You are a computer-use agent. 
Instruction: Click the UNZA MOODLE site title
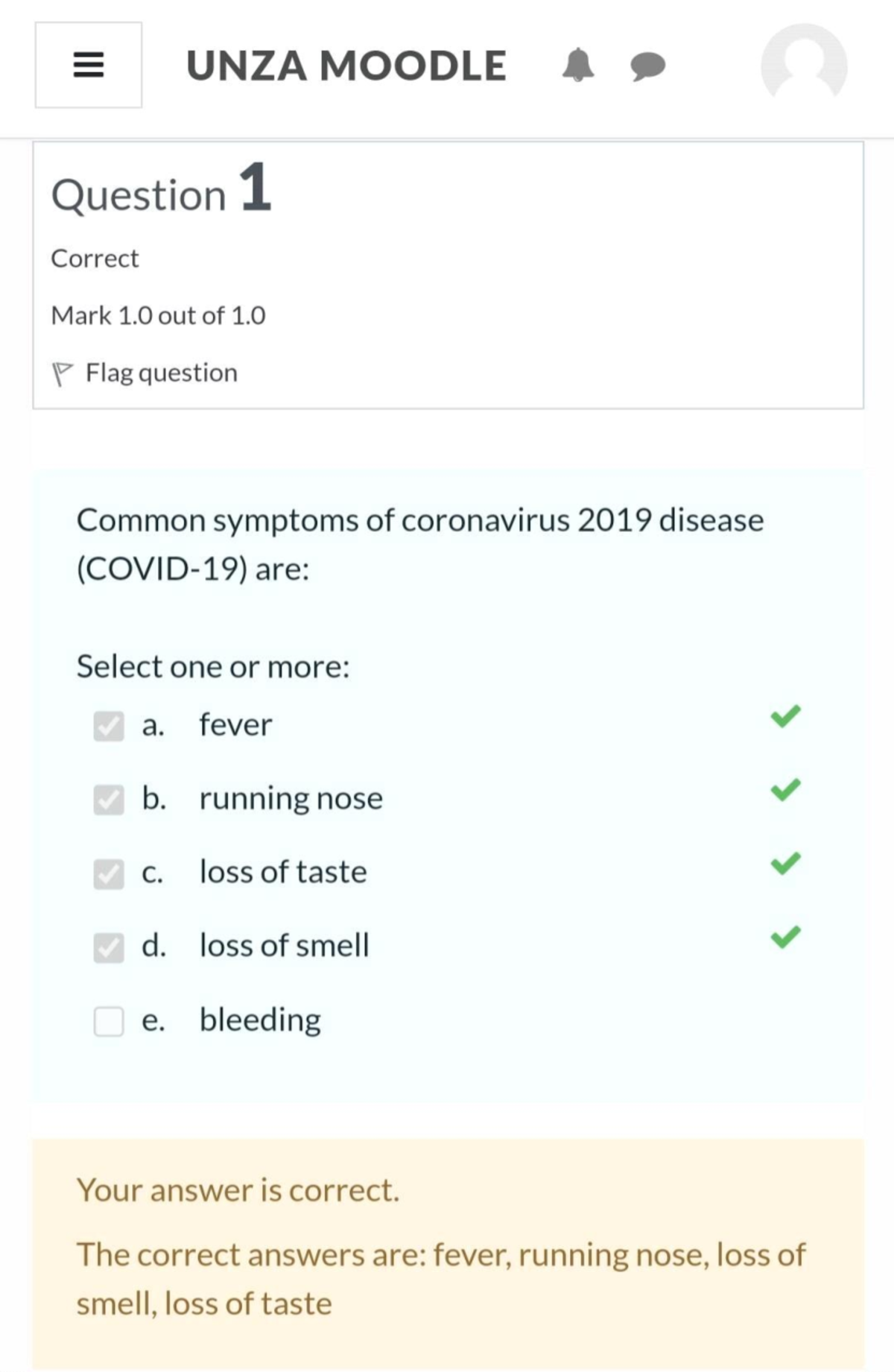point(347,66)
